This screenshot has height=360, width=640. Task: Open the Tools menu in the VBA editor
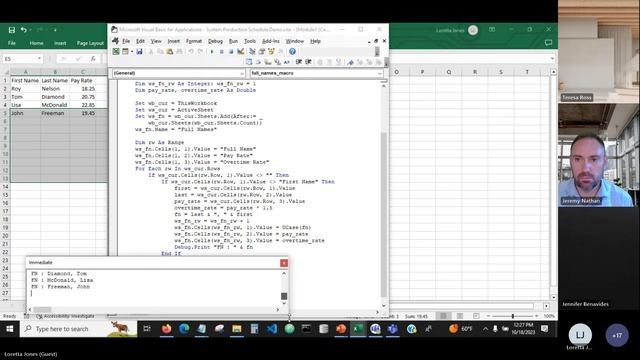[250, 41]
